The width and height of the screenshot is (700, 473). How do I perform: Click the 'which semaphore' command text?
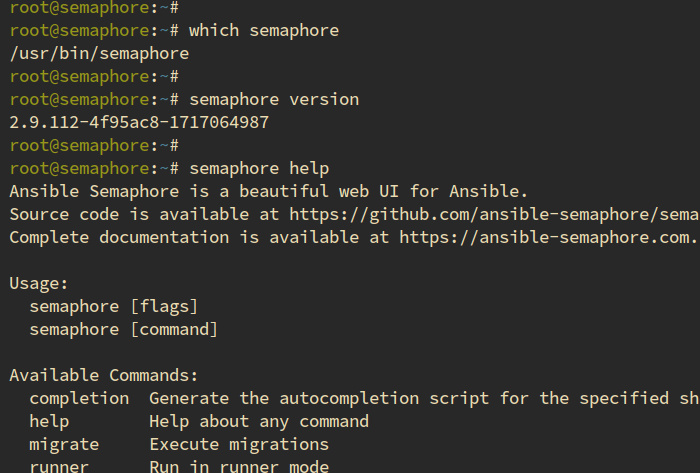pyautogui.click(x=264, y=30)
